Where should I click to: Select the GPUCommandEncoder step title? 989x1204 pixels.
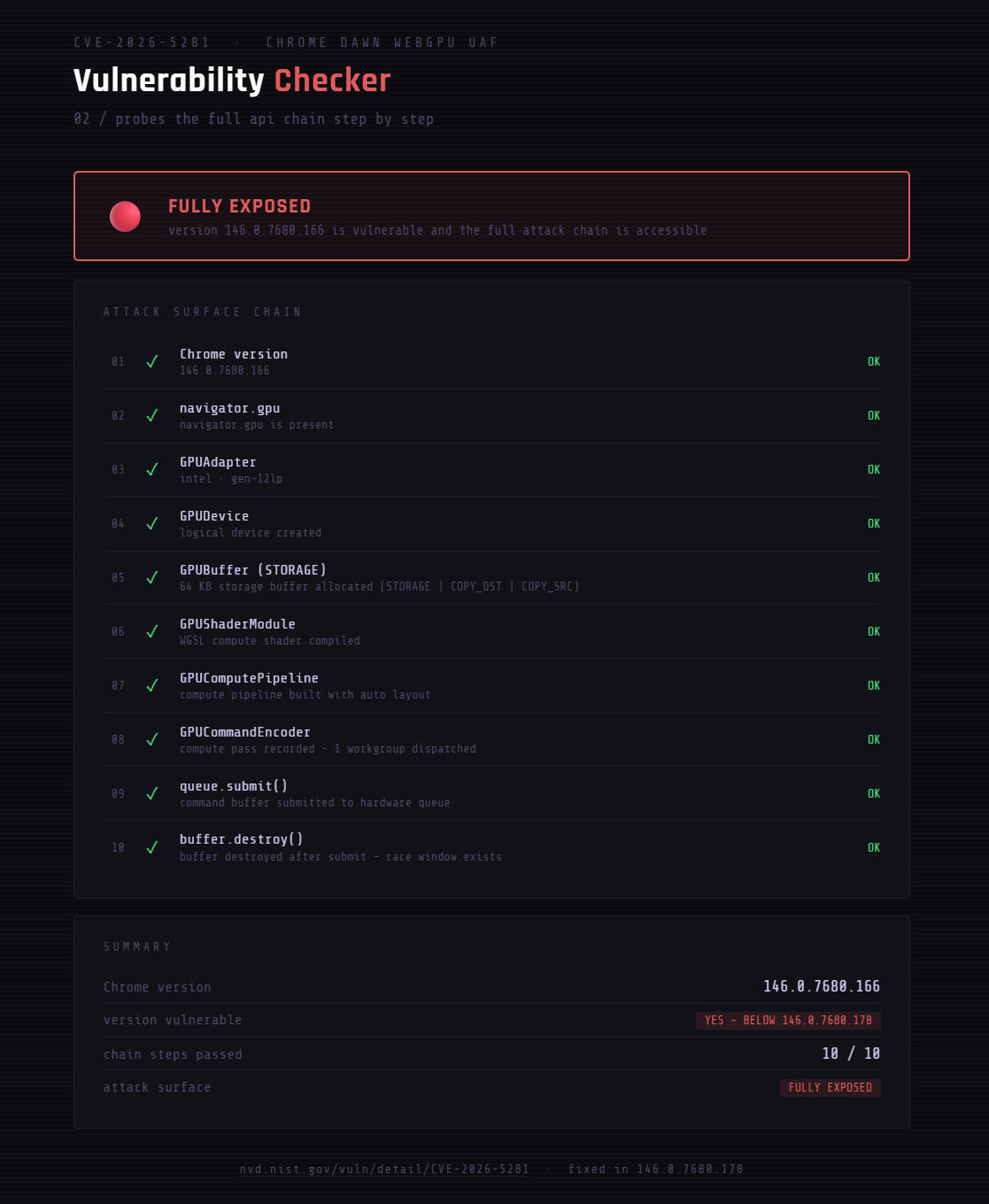click(245, 732)
